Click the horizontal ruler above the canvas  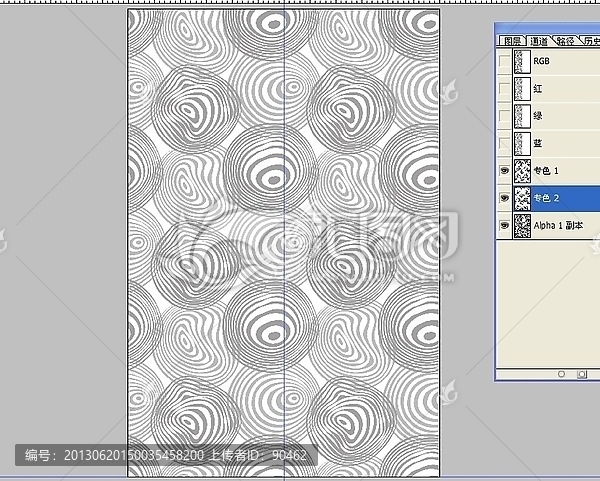tap(300, 2)
